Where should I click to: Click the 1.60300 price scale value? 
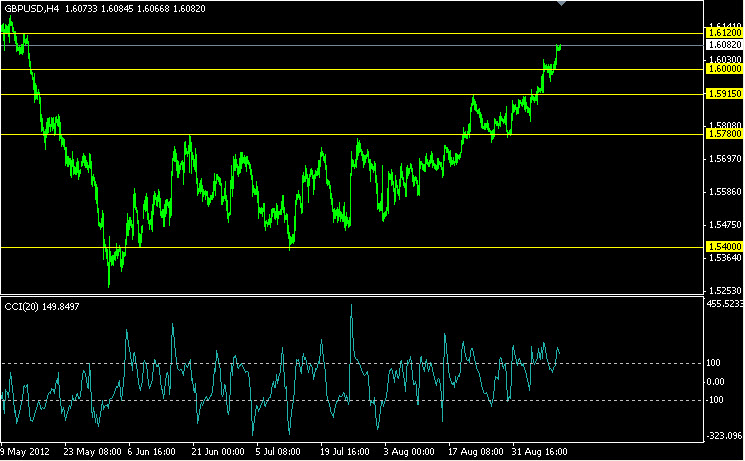(725, 59)
